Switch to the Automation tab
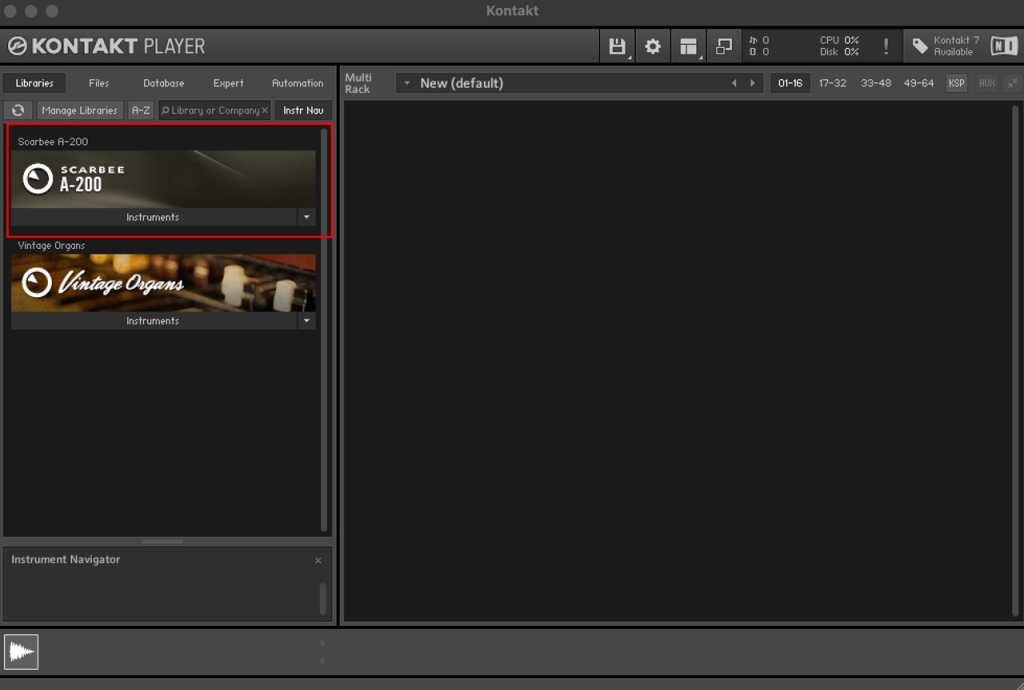 pyautogui.click(x=297, y=83)
